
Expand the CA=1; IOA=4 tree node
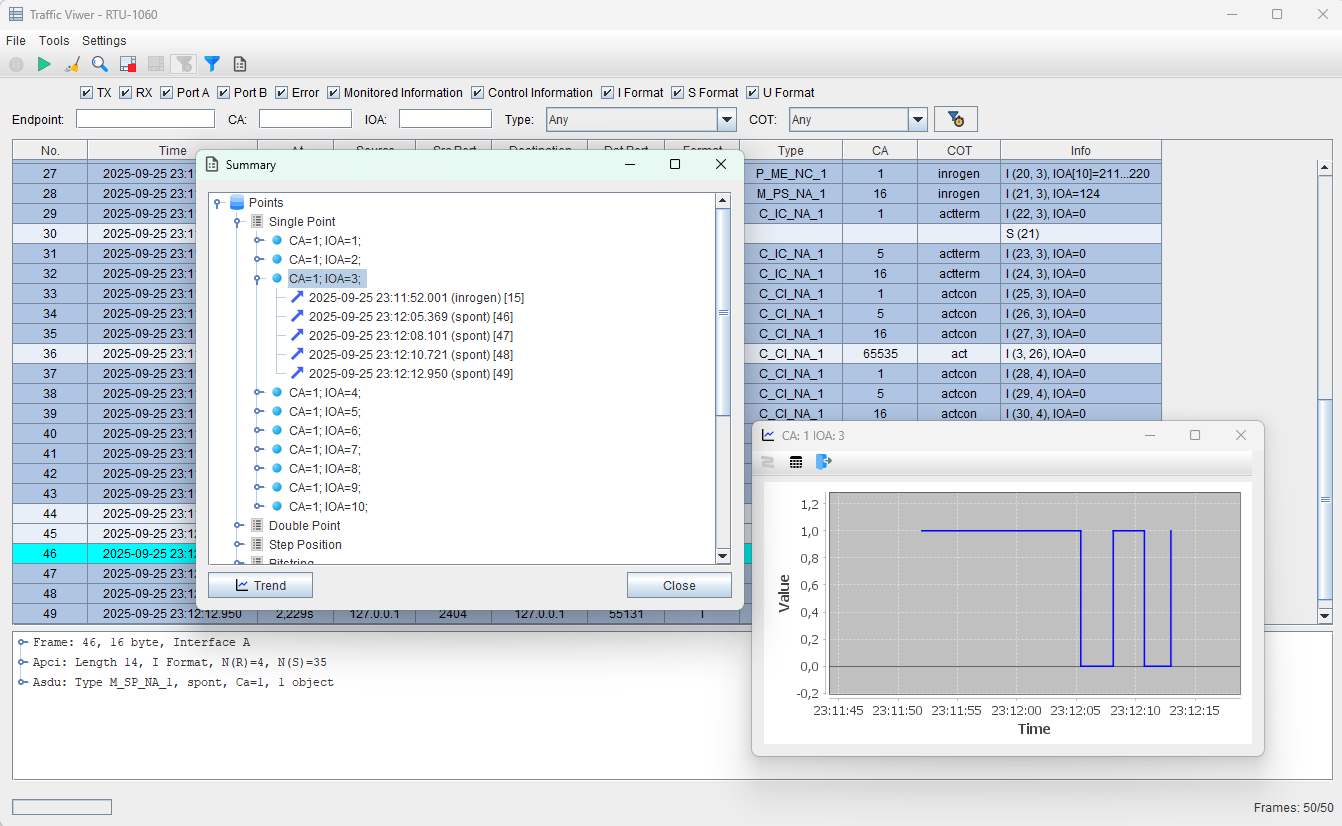[258, 392]
